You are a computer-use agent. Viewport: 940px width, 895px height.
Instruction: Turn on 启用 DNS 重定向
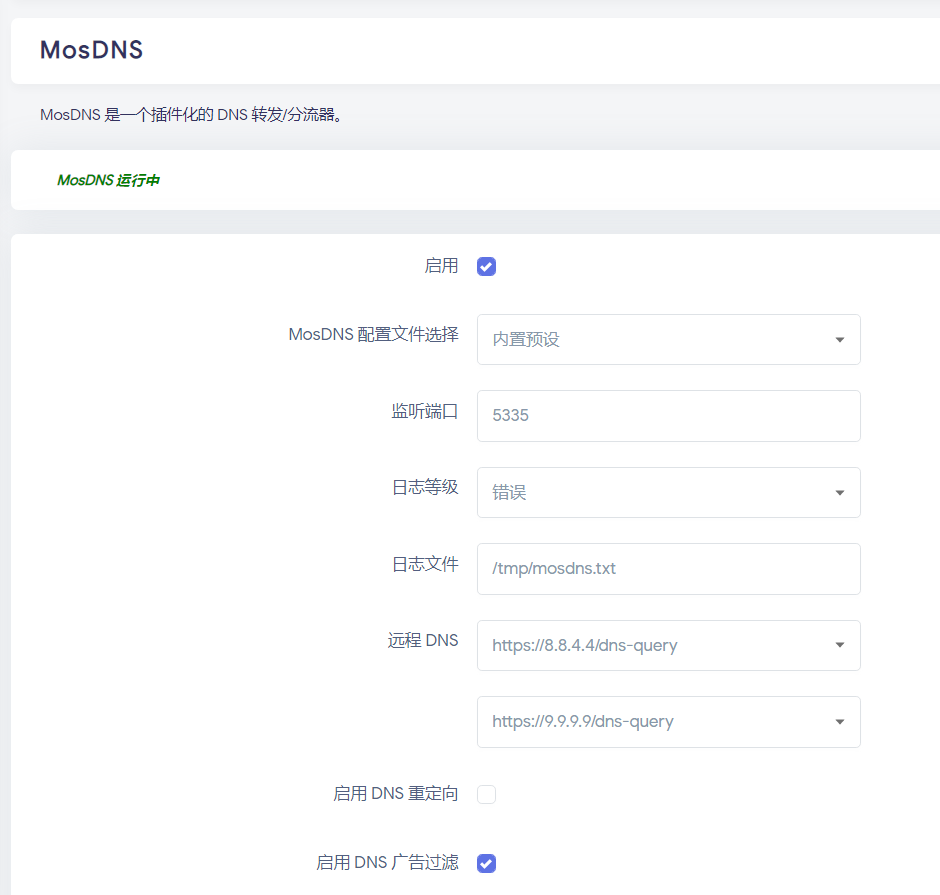pos(486,794)
